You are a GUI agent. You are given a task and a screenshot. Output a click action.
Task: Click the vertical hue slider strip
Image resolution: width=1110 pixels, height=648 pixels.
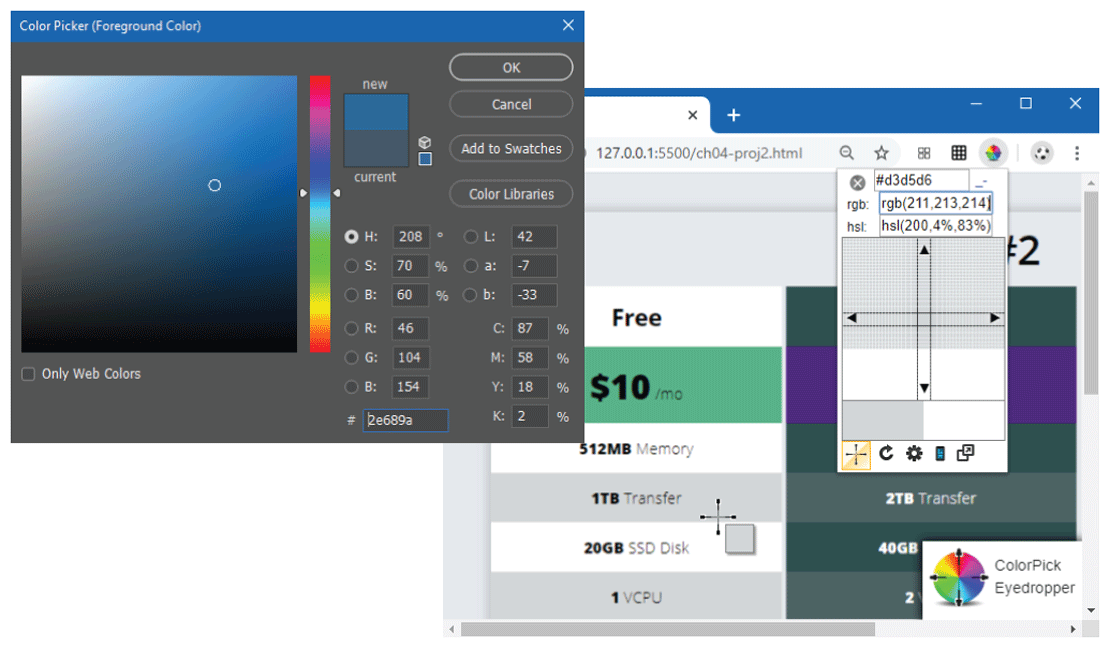pos(319,214)
